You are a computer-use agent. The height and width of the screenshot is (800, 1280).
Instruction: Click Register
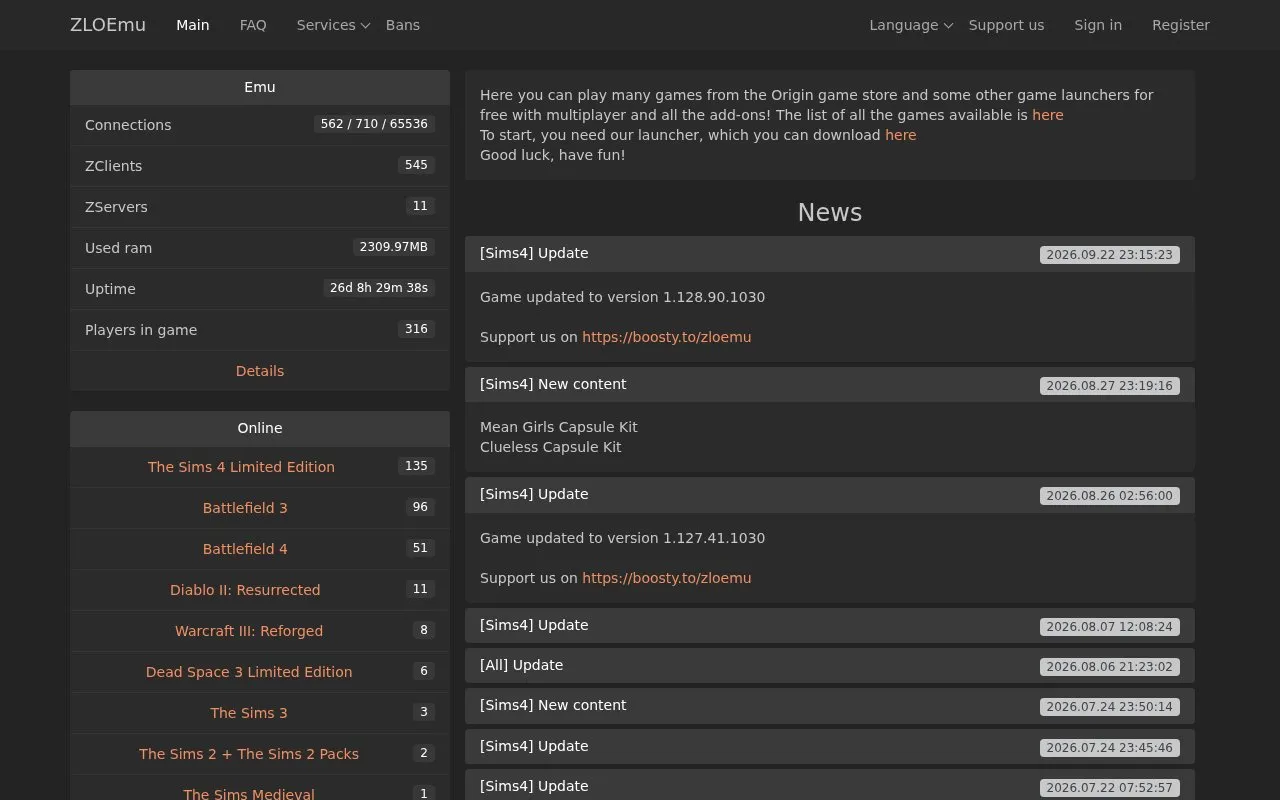pos(1181,25)
